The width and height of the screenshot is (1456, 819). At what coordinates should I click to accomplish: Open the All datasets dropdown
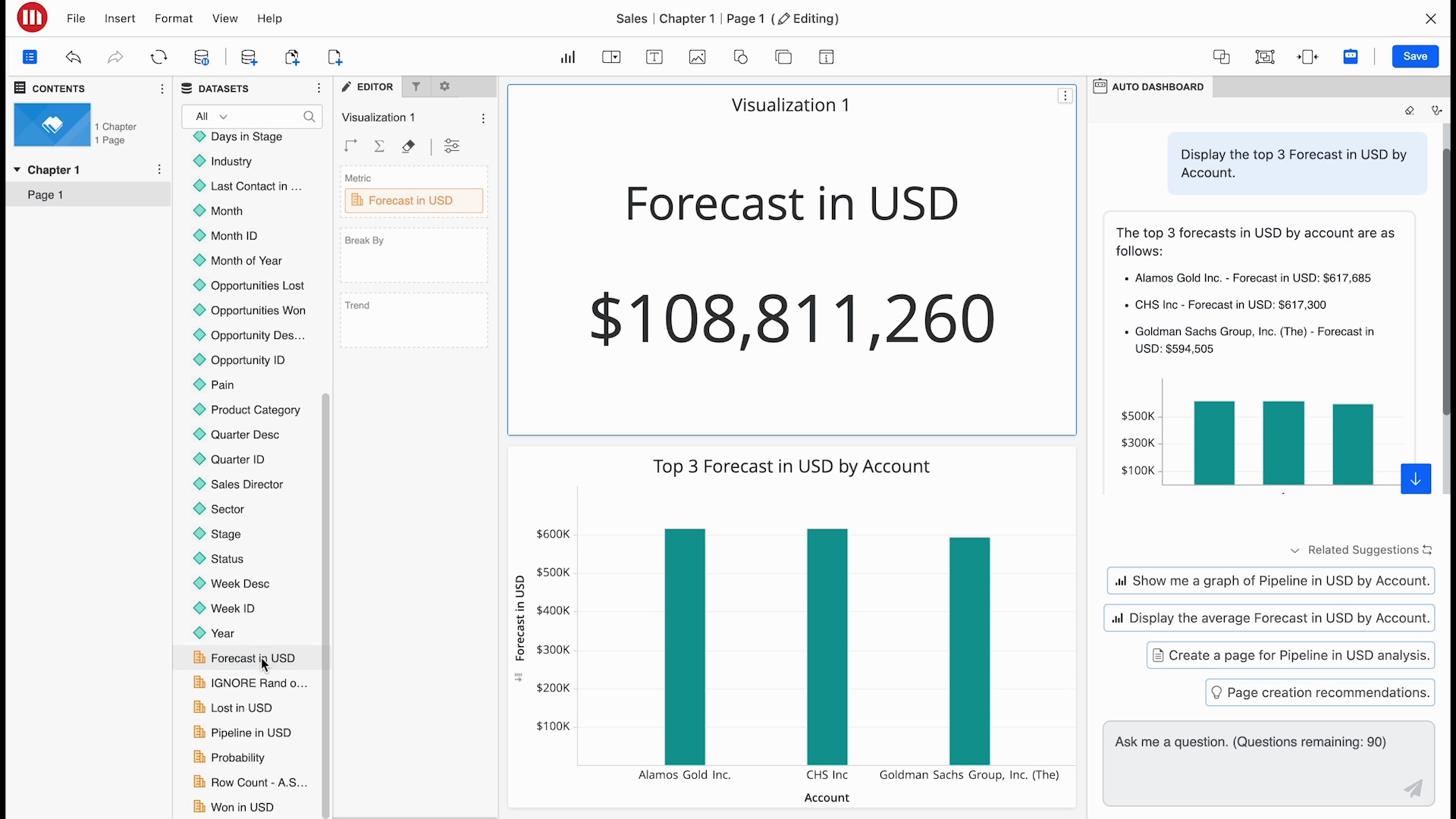tap(212, 116)
